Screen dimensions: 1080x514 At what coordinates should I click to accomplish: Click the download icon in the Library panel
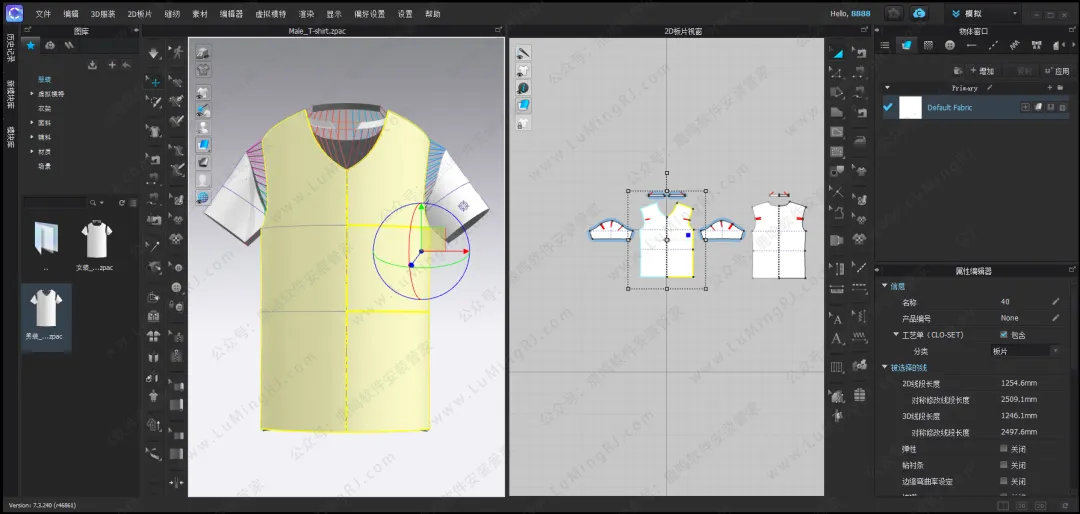coord(92,65)
